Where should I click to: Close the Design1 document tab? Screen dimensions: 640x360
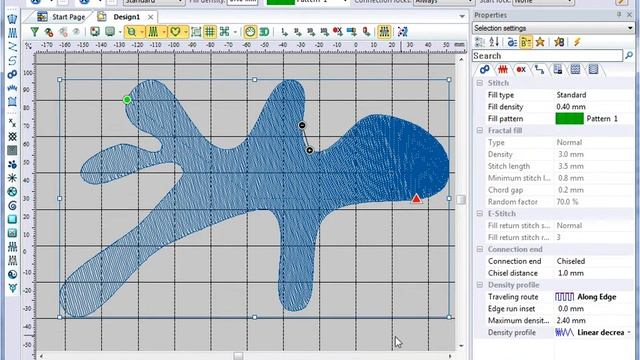(151, 17)
